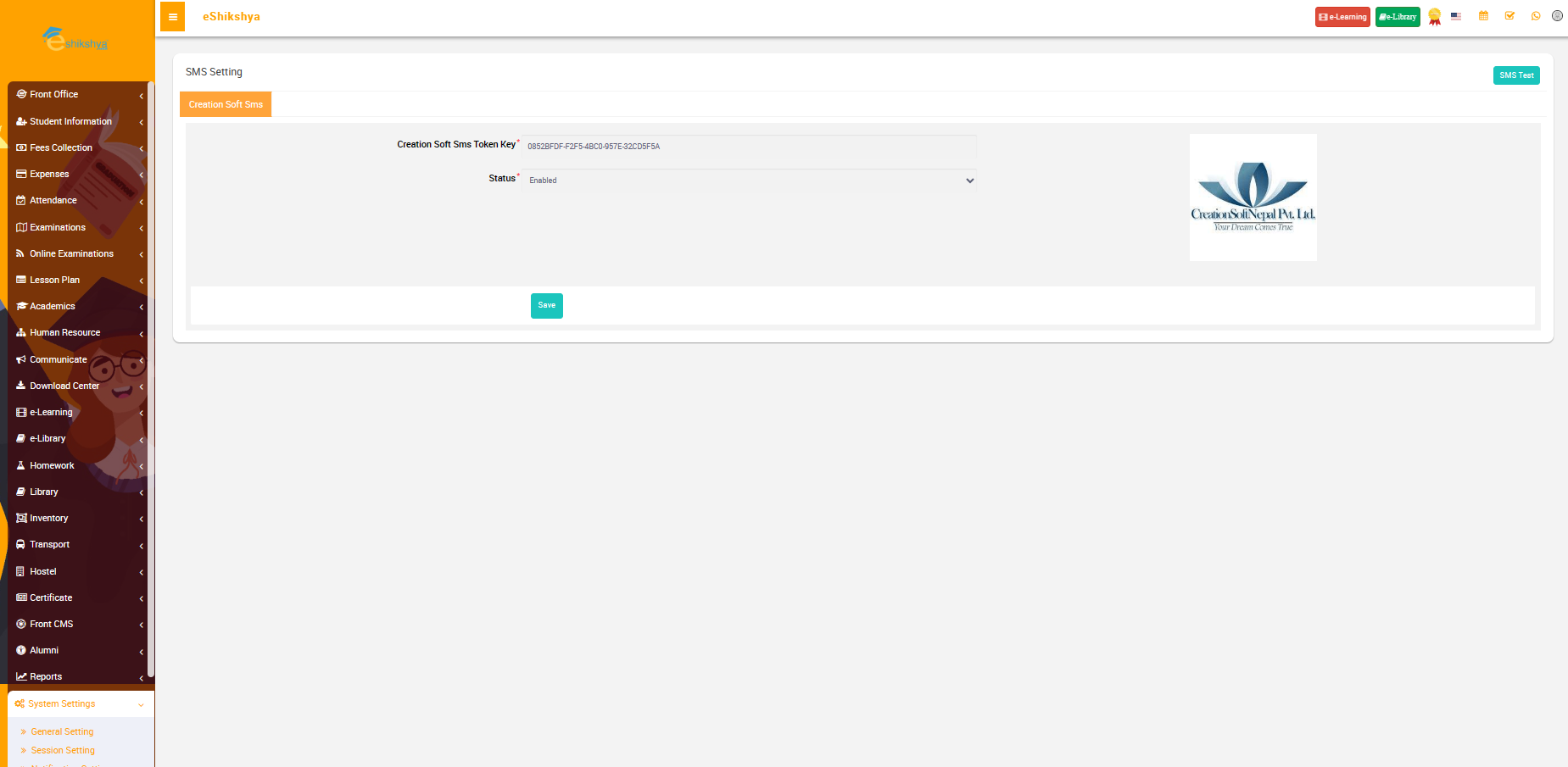Open the task checklist icon in header

pos(1509,16)
